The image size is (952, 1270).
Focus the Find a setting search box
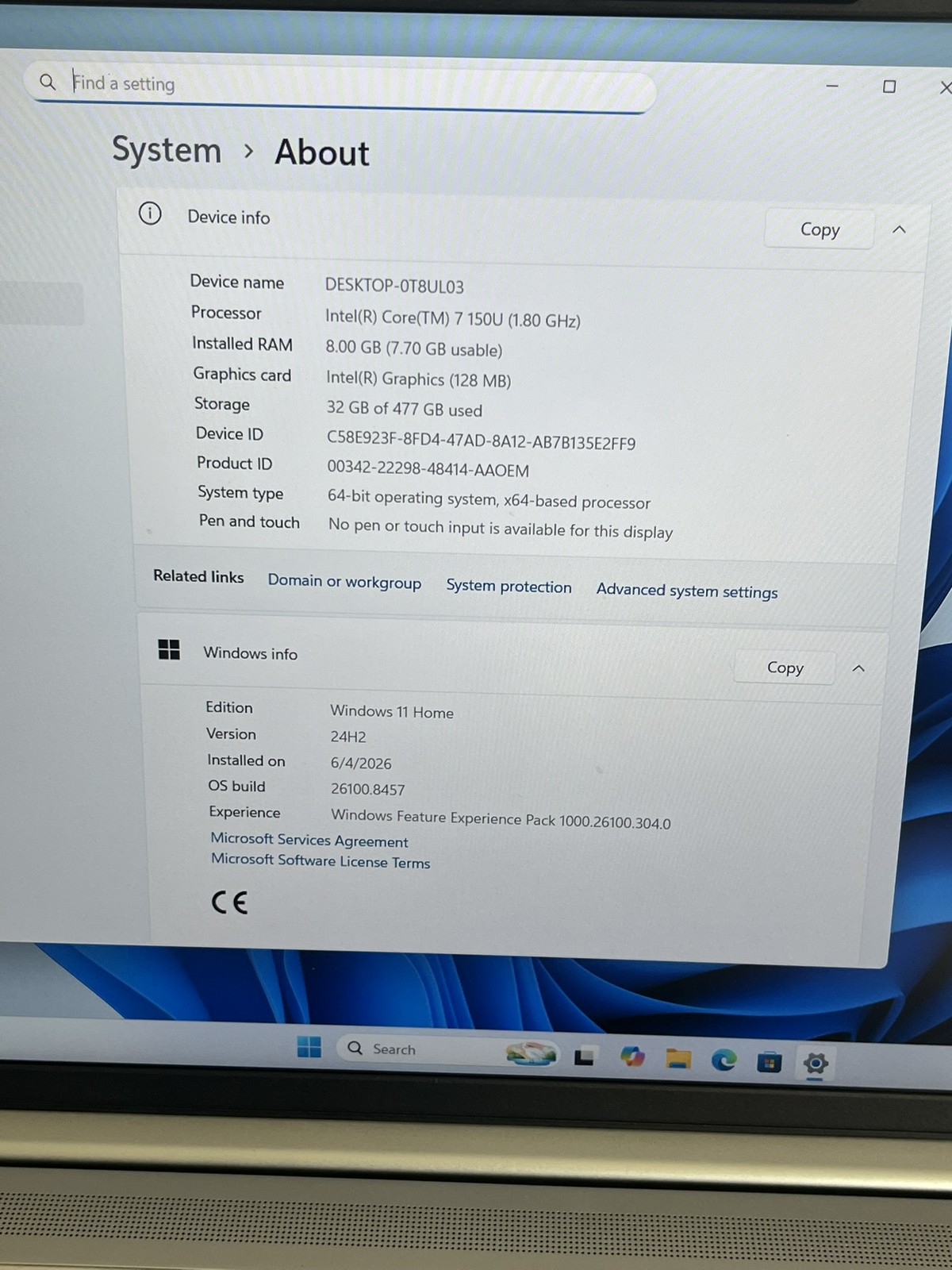tap(341, 86)
